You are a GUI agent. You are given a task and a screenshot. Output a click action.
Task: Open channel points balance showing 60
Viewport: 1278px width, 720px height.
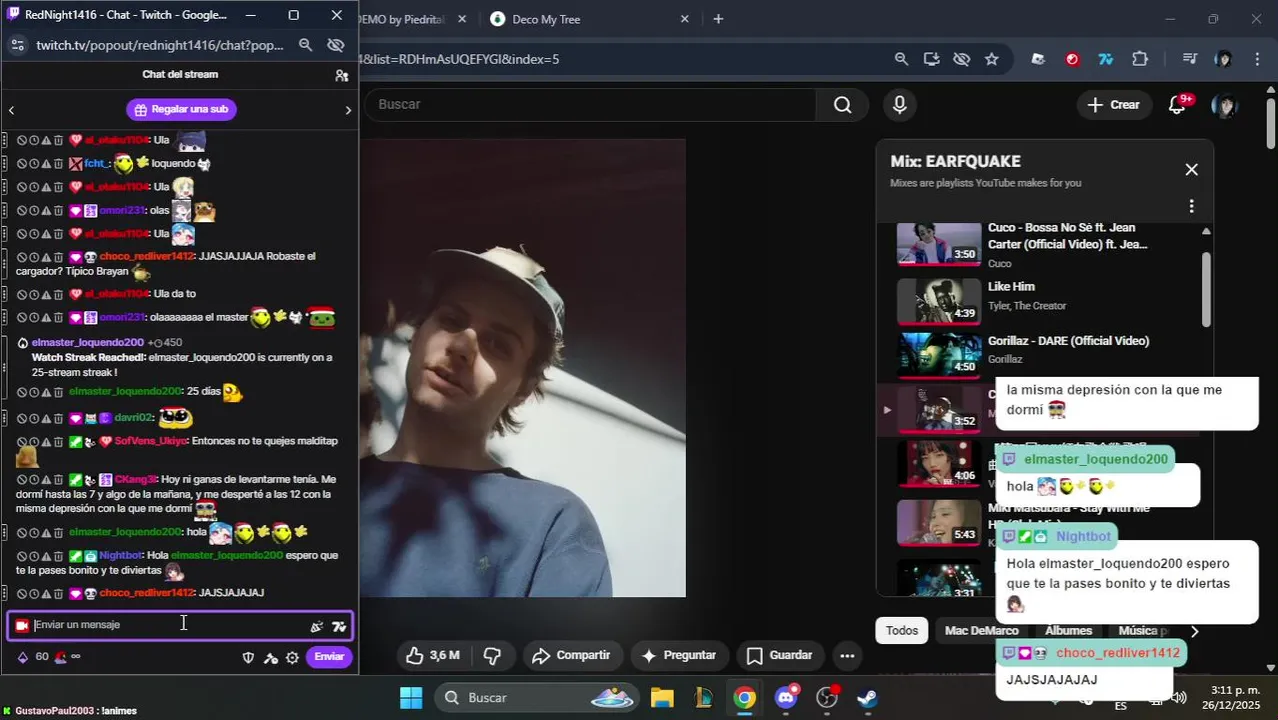[33, 657]
